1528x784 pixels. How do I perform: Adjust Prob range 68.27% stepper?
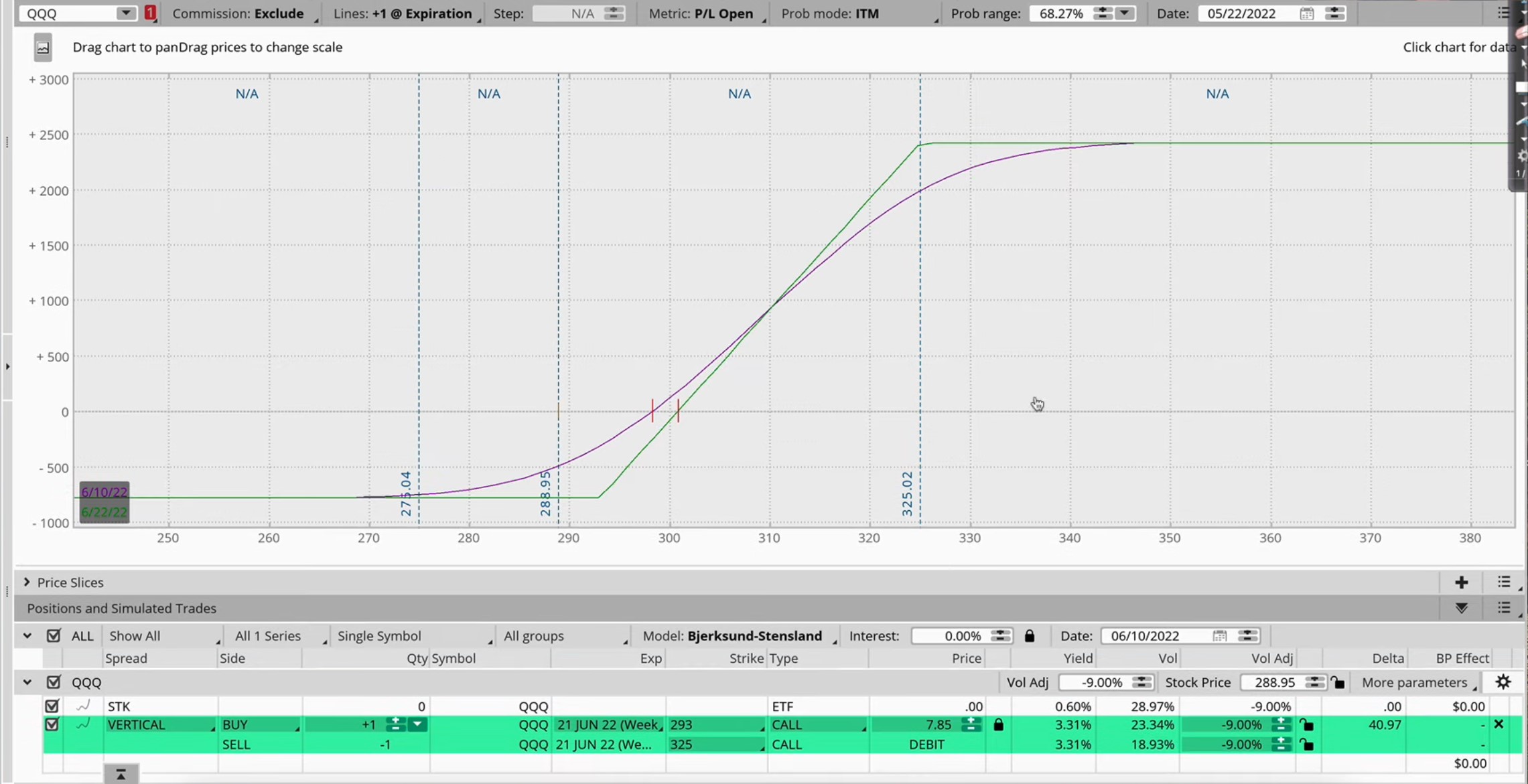coord(1102,13)
